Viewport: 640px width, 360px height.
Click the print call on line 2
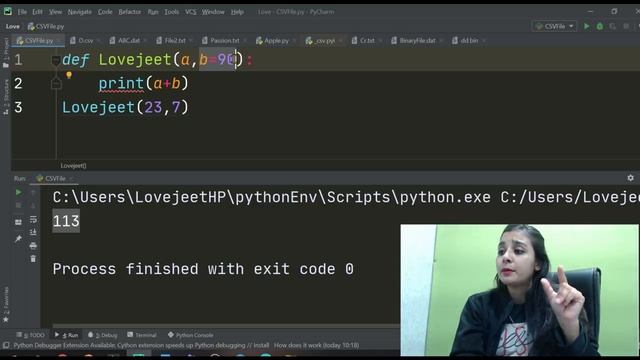[121, 84]
